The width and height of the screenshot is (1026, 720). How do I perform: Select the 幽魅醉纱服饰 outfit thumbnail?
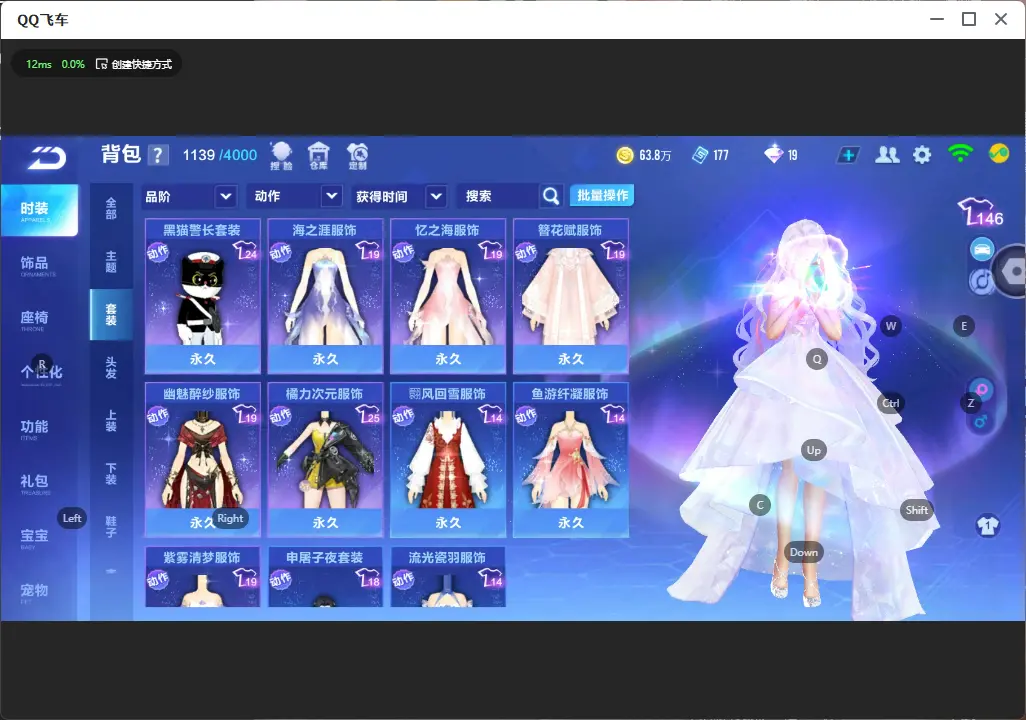pos(203,459)
